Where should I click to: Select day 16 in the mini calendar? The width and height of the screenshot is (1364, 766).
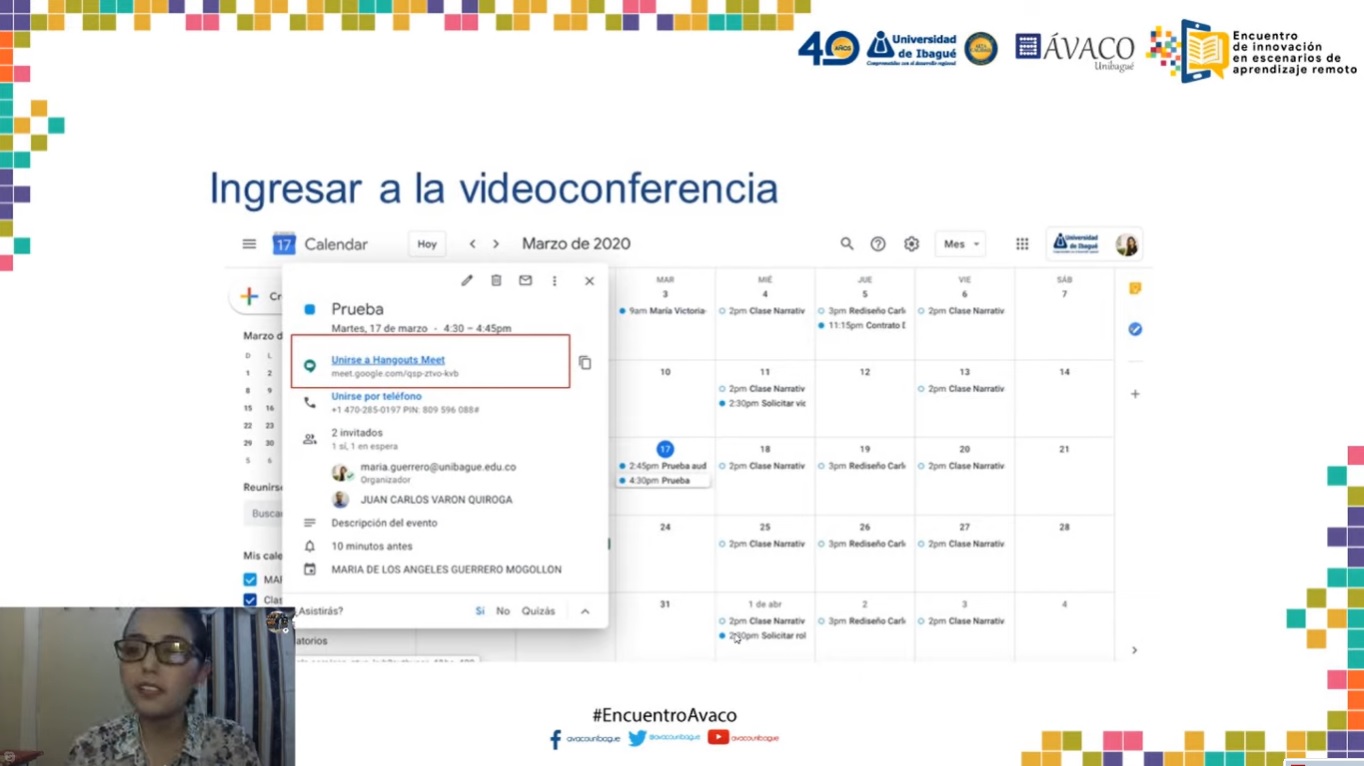pos(269,408)
